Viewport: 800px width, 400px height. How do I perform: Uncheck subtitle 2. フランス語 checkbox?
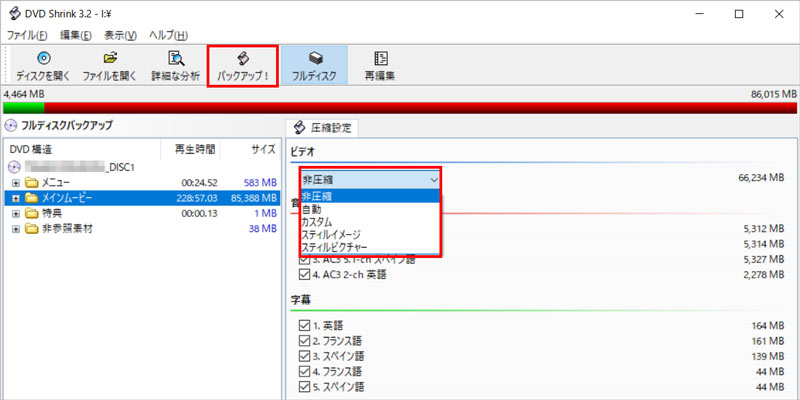click(305, 341)
